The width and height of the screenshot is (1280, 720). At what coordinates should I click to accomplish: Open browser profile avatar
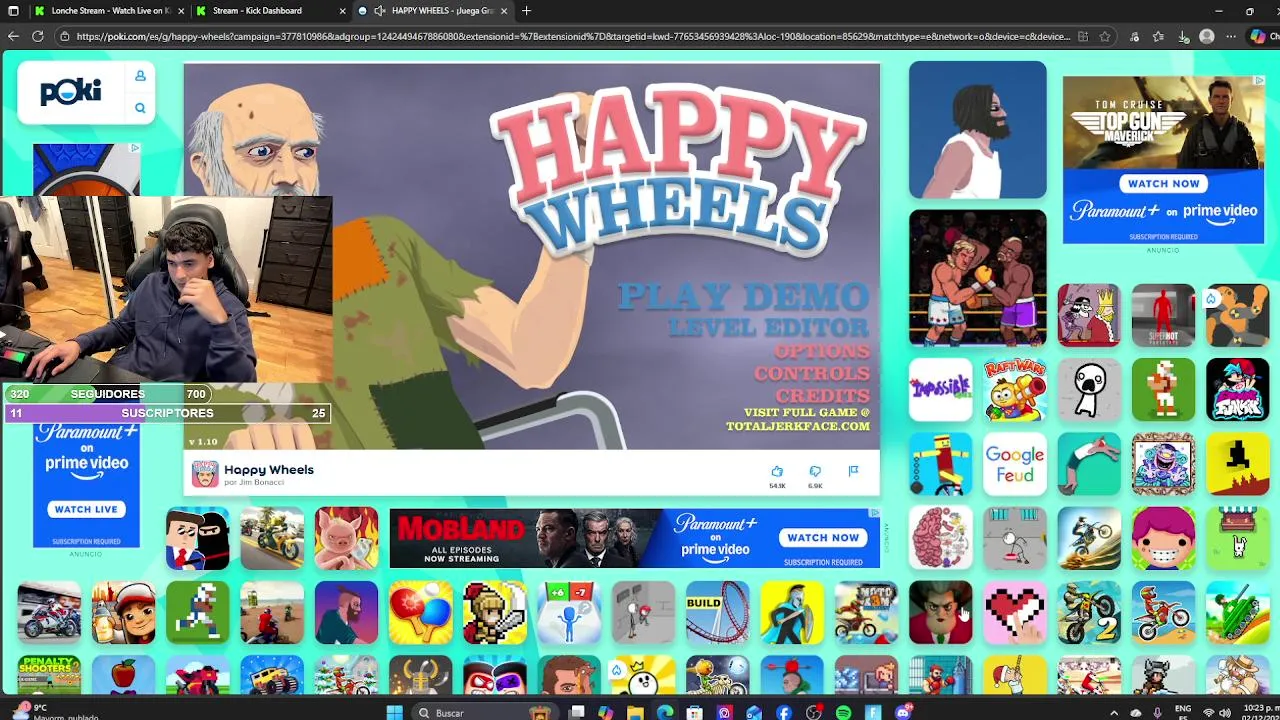(x=1207, y=36)
